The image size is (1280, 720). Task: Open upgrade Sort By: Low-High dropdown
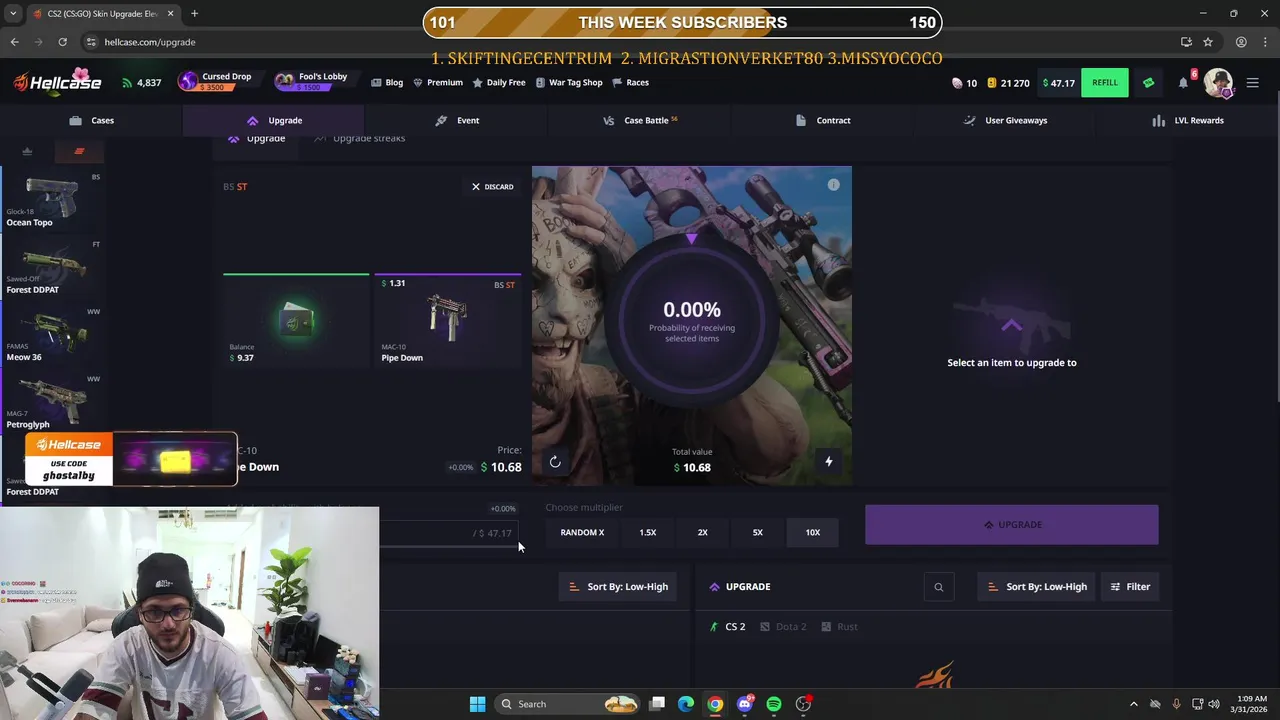tap(1037, 587)
